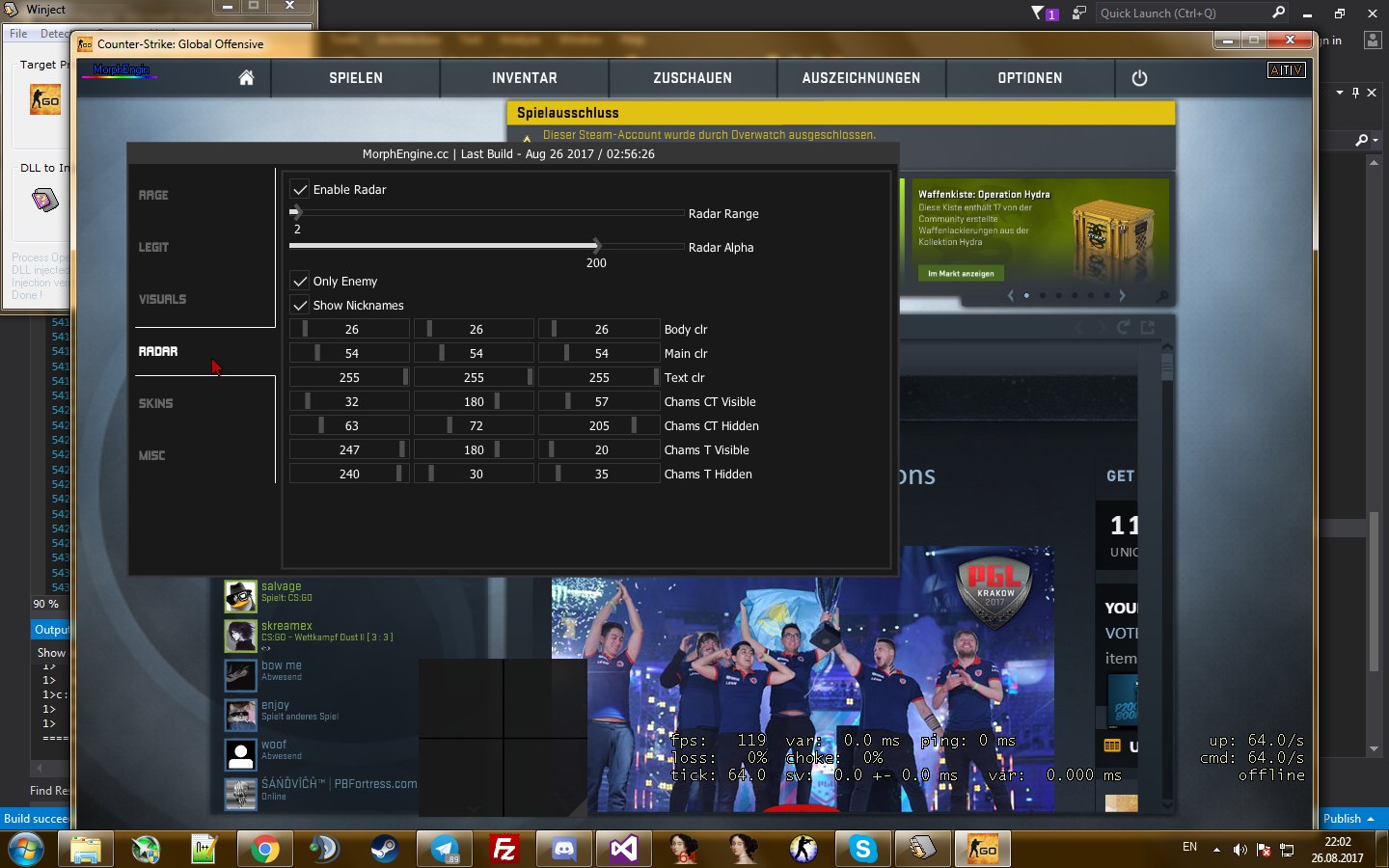Disable the Enable Radar checkbox
1389x868 pixels.
click(x=300, y=190)
